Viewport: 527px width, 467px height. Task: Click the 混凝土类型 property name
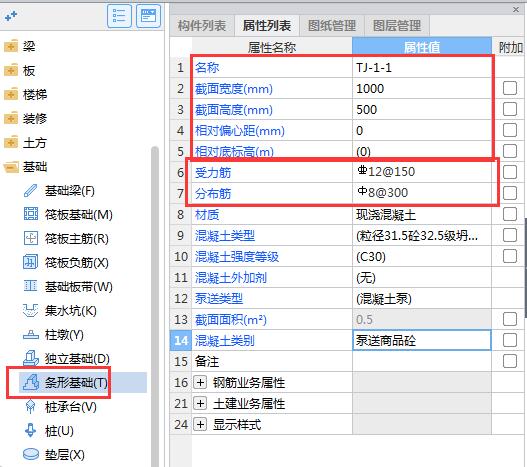225,236
